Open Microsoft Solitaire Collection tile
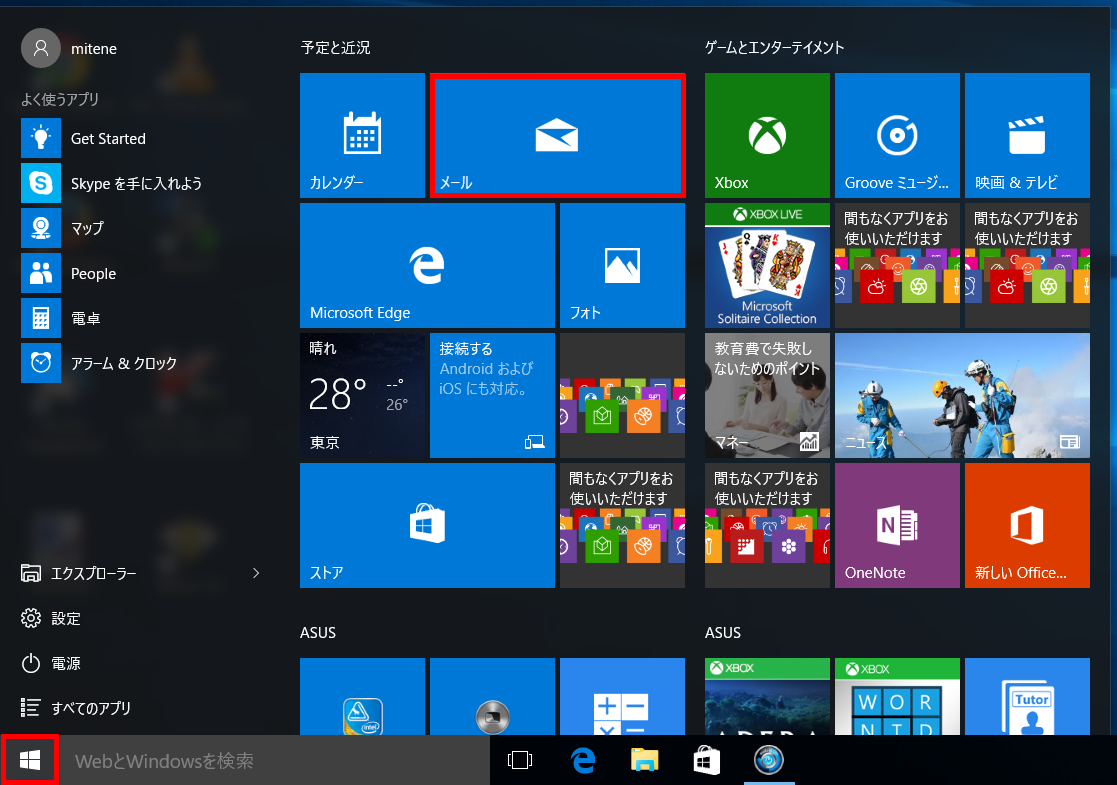Viewport: 1117px width, 785px height. click(x=767, y=265)
